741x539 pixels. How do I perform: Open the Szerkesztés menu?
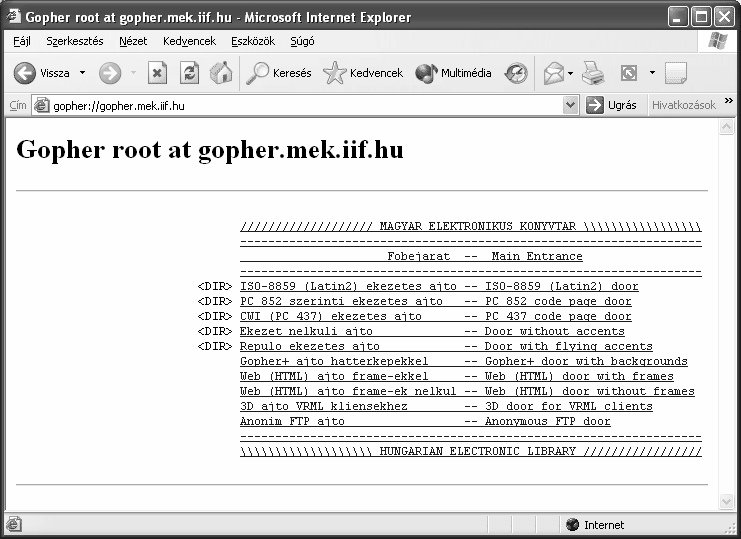75,41
